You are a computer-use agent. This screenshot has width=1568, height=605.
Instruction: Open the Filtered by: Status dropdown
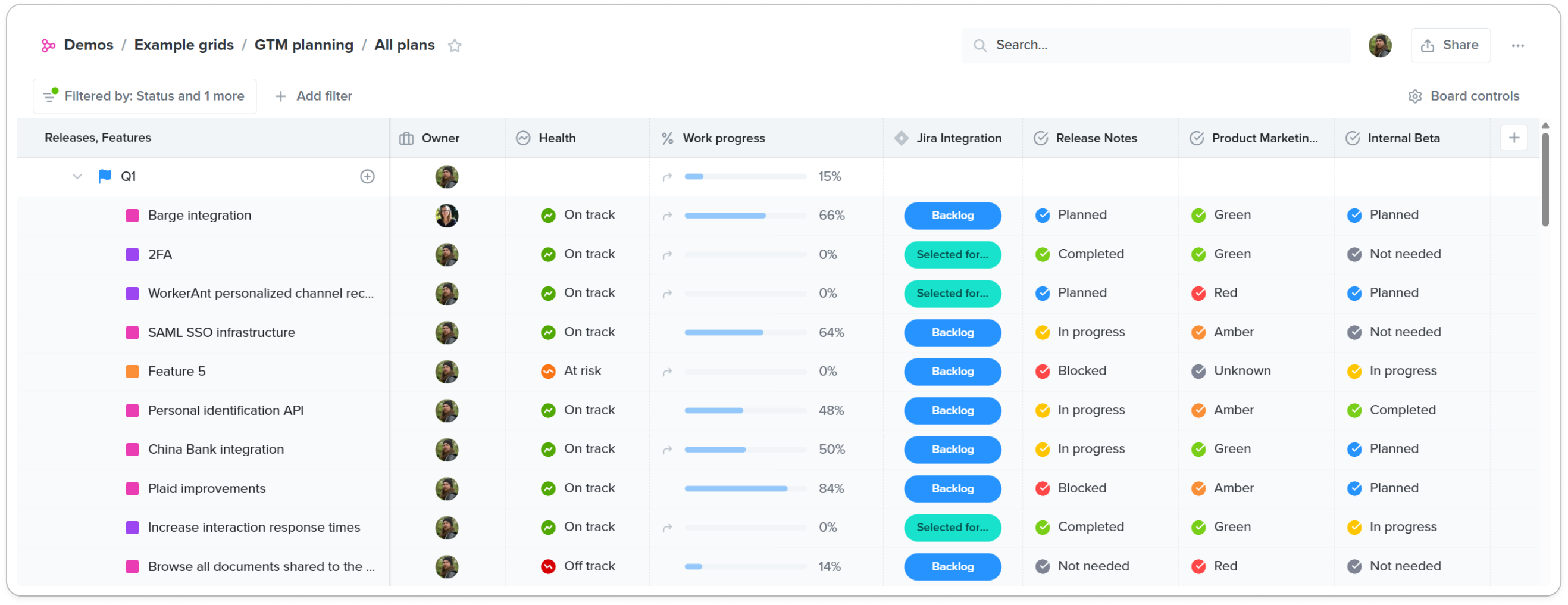click(145, 96)
